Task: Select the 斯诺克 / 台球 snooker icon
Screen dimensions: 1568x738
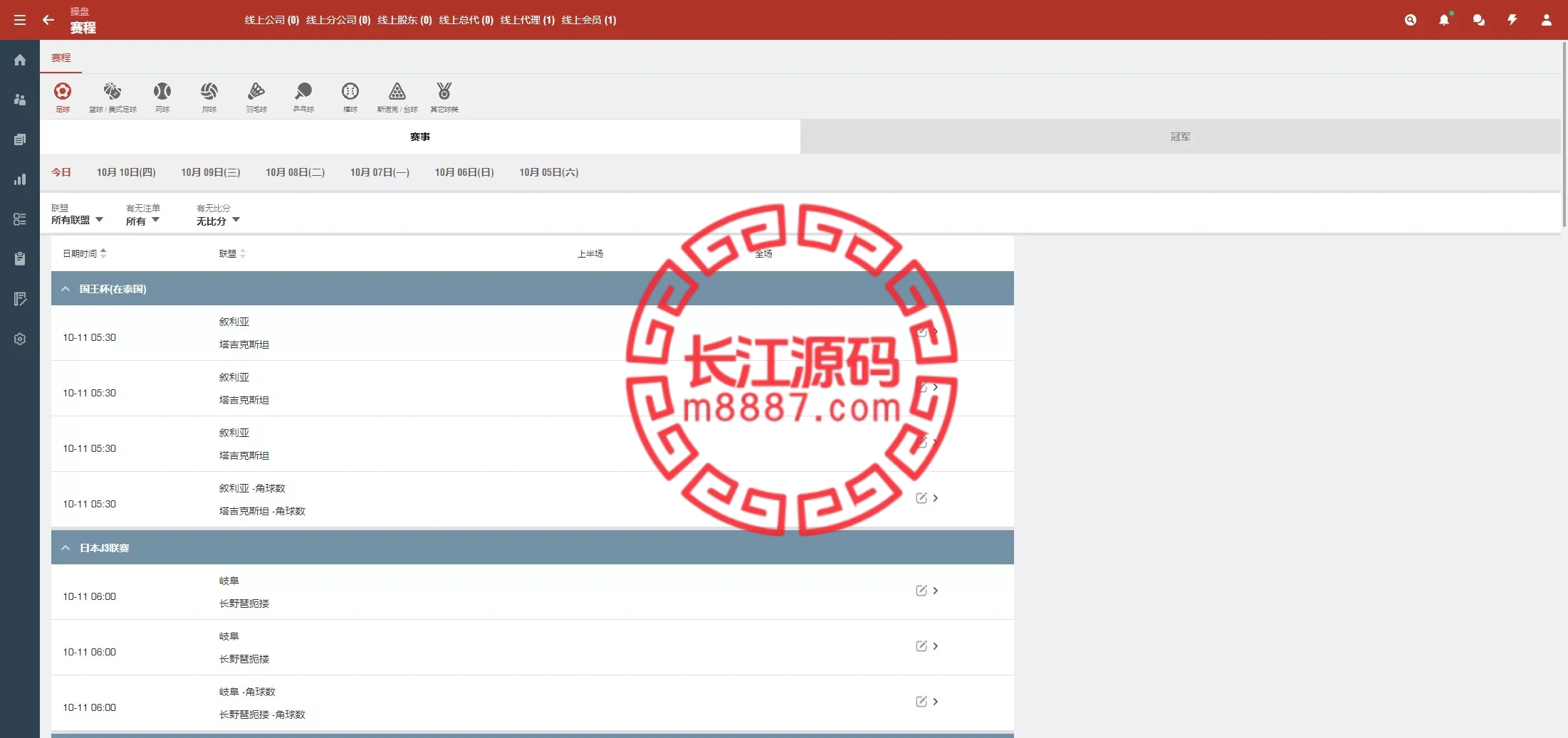Action: point(397,97)
